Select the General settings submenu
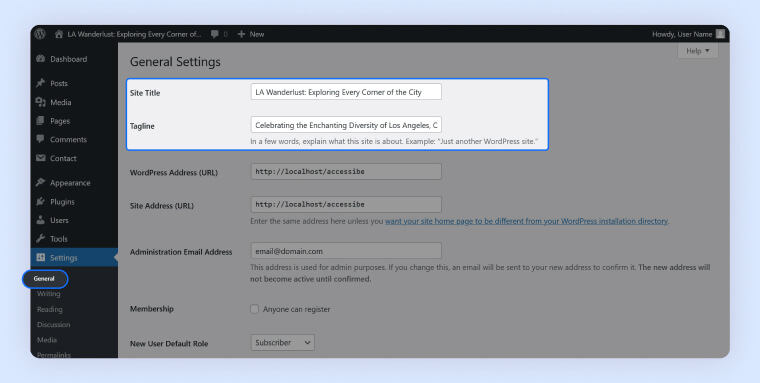This screenshot has height=383, width=760. 45,279
